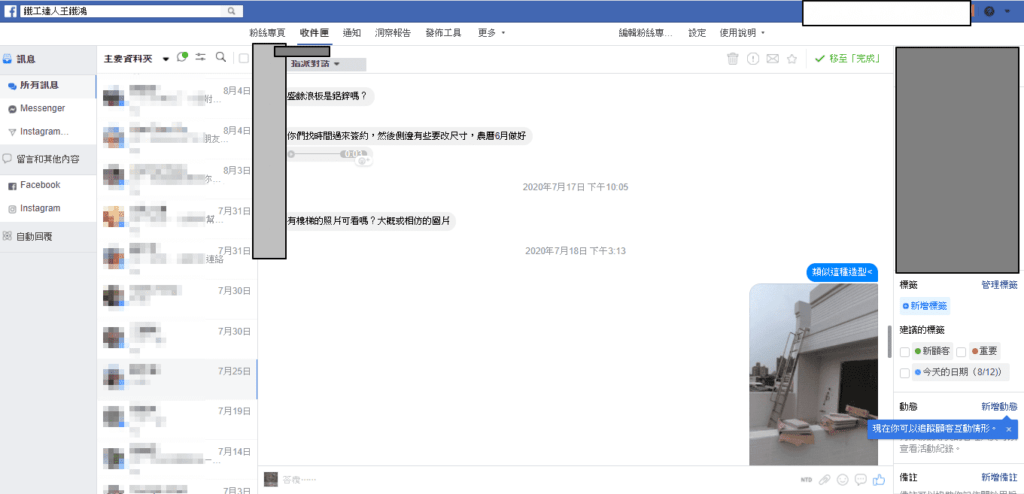
Task: Click the 移至「完成」 button
Action: (x=846, y=59)
